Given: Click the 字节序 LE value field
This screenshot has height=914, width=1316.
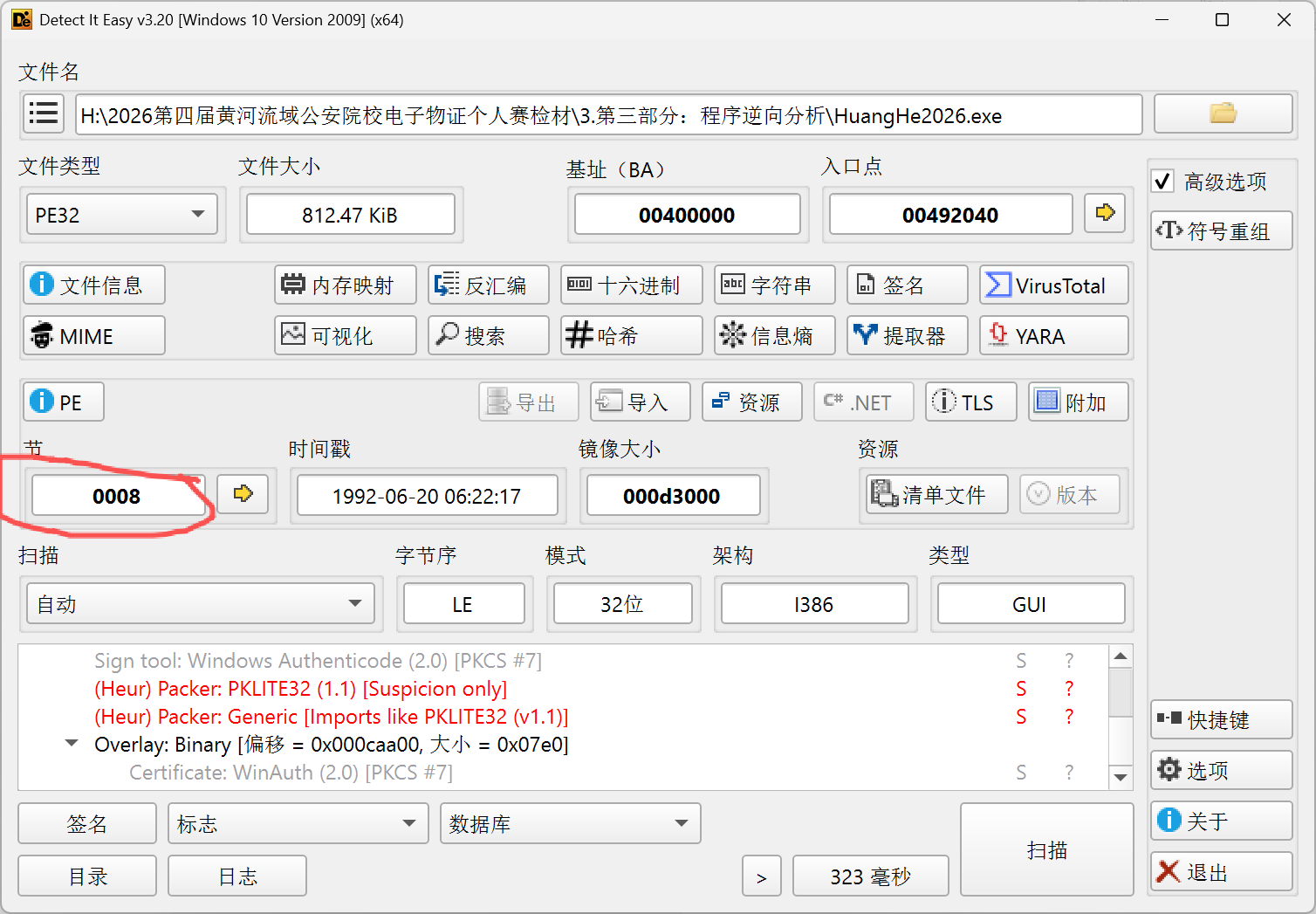Looking at the screenshot, I should click(463, 604).
